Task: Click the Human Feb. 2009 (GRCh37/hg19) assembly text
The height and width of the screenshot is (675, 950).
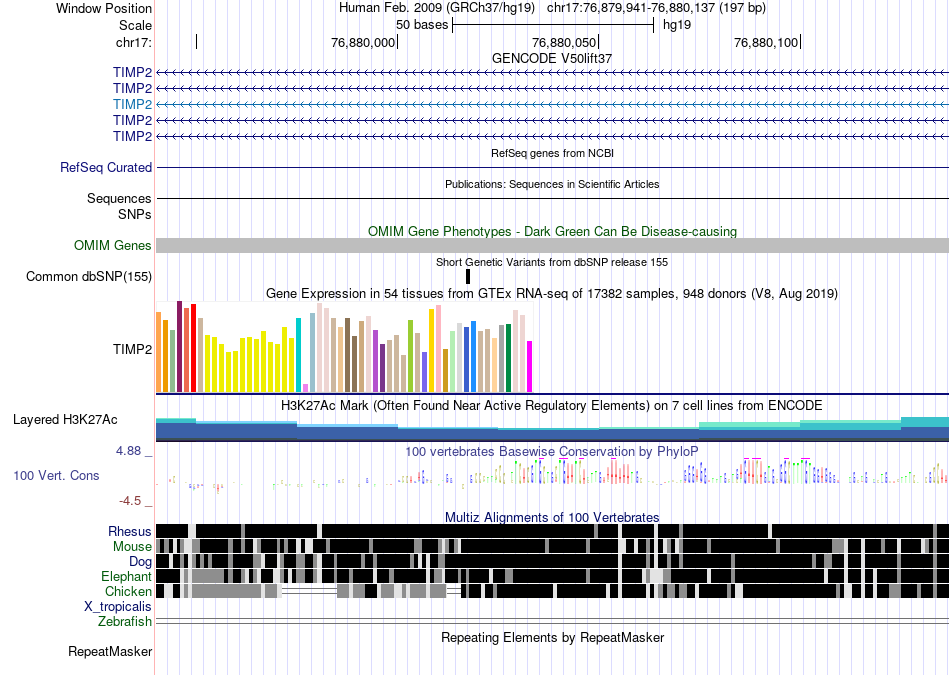Action: pyautogui.click(x=437, y=8)
